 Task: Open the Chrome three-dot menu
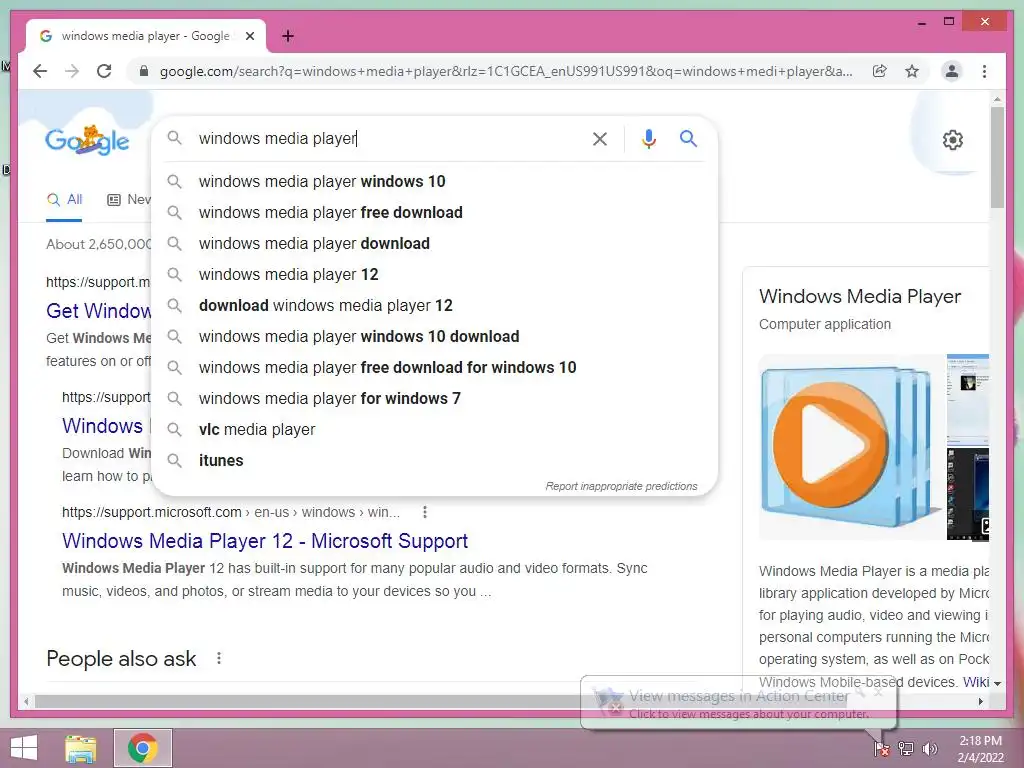[x=984, y=71]
